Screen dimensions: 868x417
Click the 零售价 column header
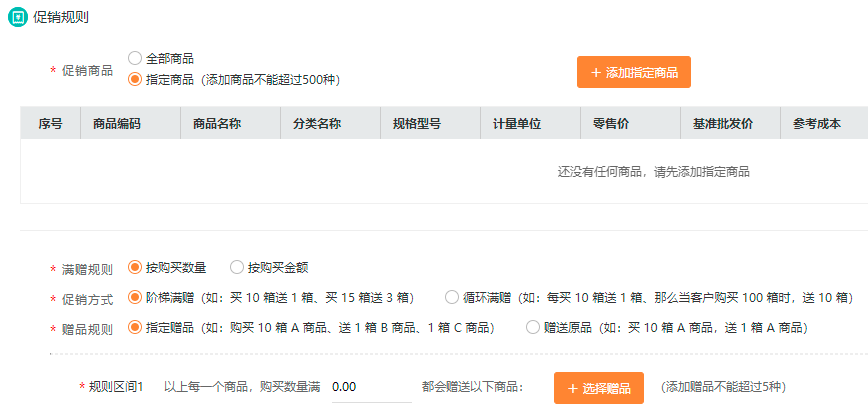[611, 124]
